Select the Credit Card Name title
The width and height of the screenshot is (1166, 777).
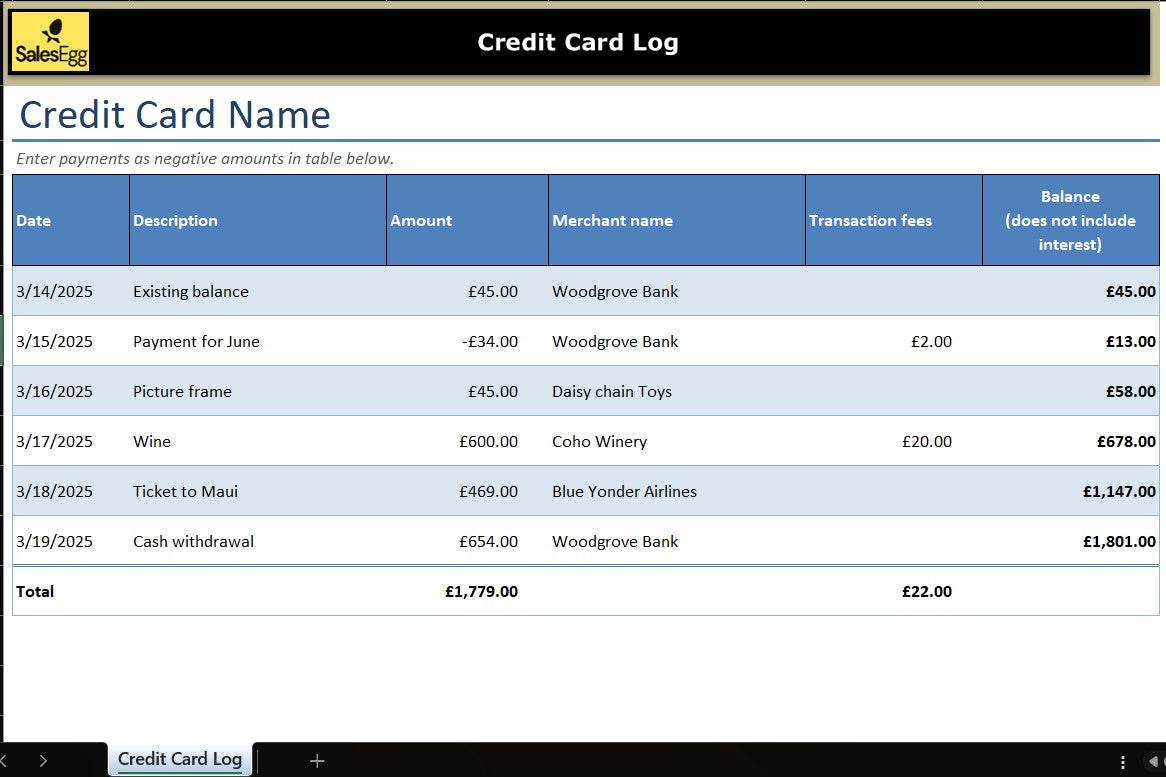175,115
